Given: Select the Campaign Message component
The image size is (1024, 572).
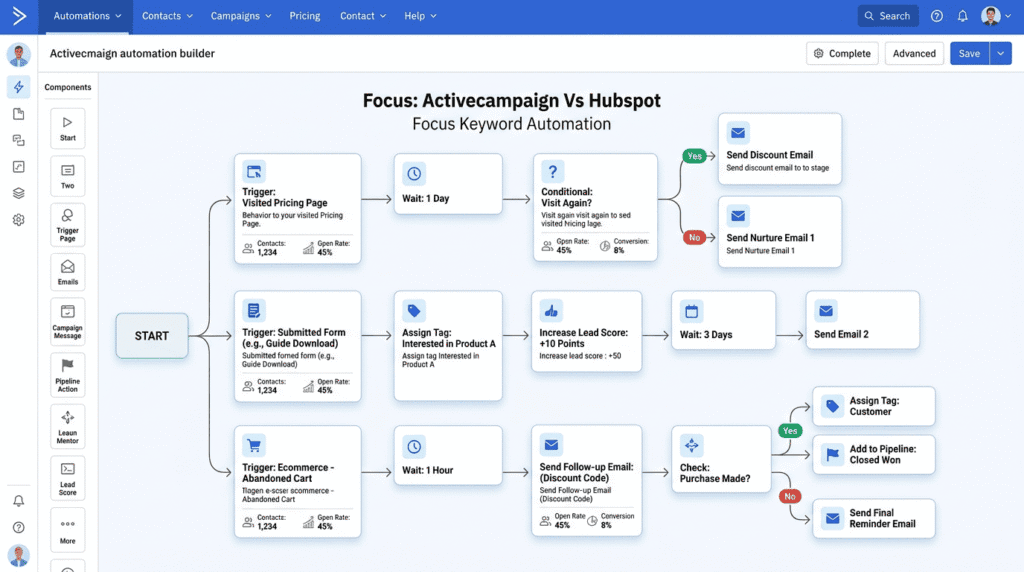Looking at the screenshot, I should [68, 322].
